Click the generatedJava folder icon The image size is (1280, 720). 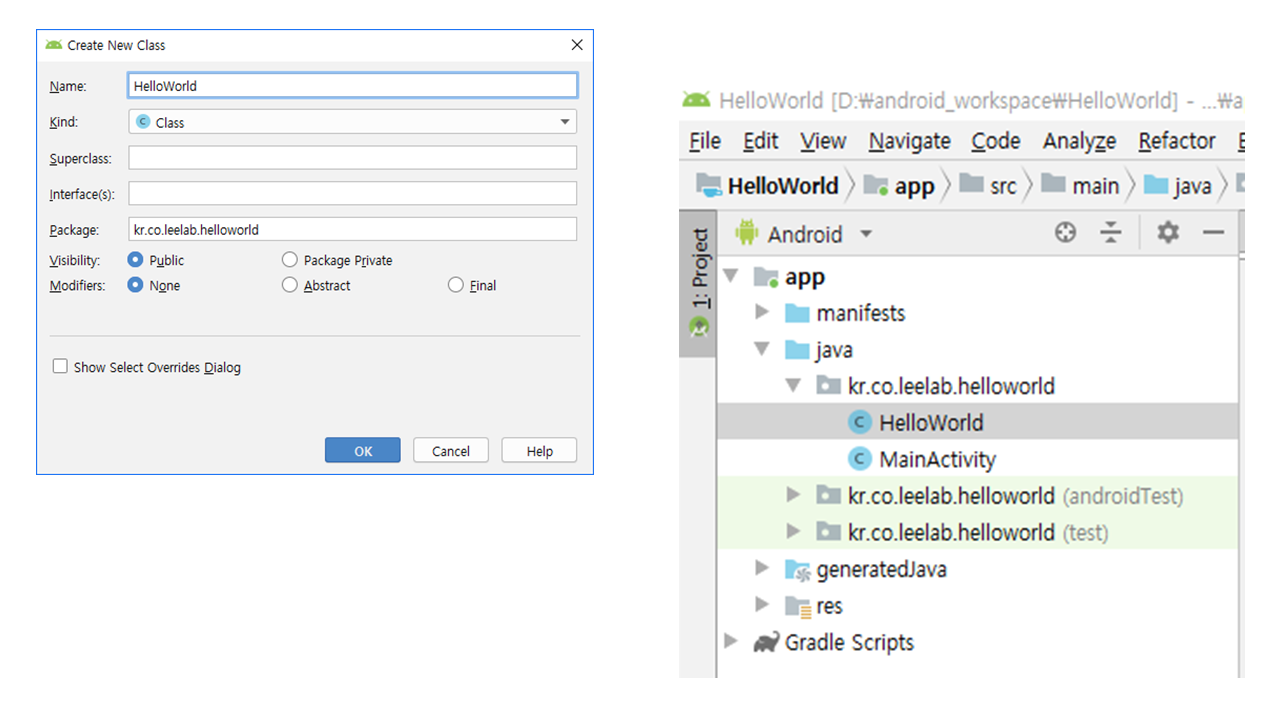[797, 570]
